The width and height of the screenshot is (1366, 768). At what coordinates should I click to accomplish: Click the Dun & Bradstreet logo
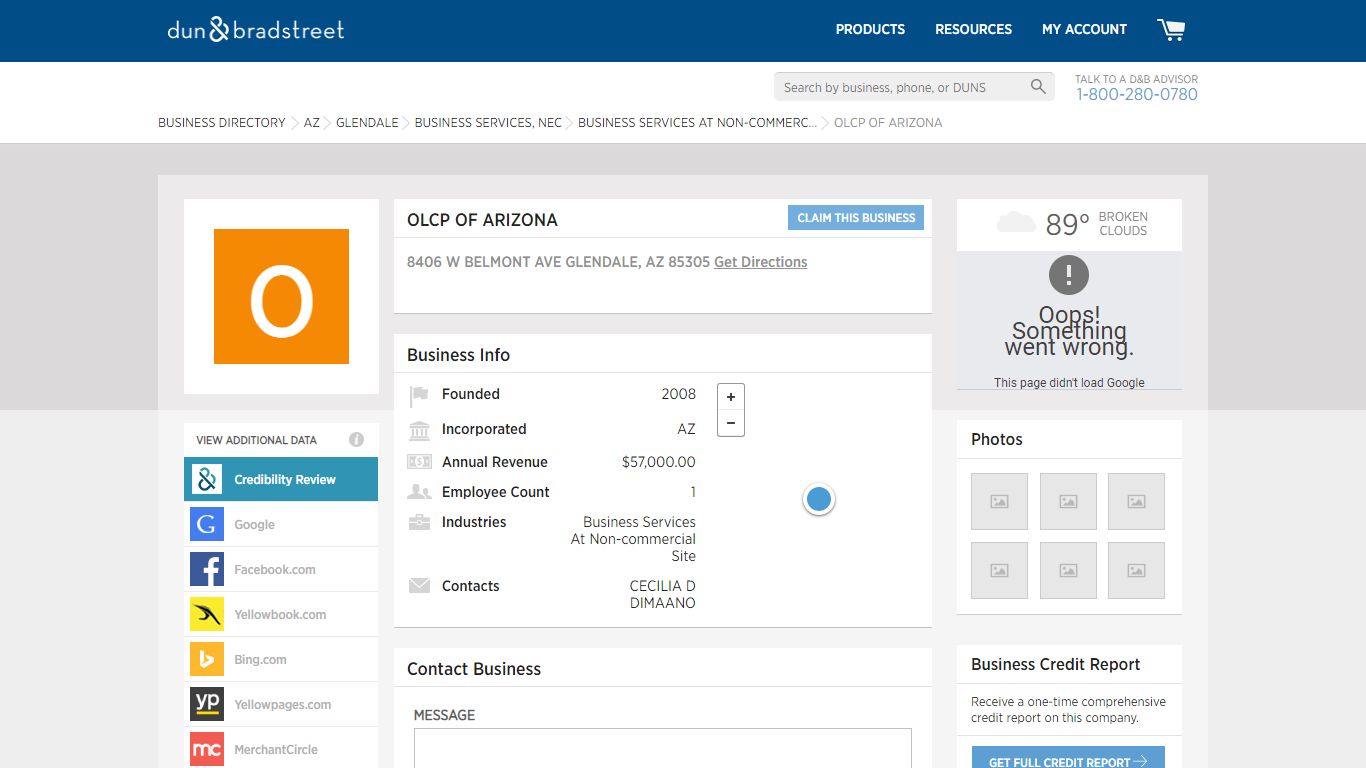point(256,30)
